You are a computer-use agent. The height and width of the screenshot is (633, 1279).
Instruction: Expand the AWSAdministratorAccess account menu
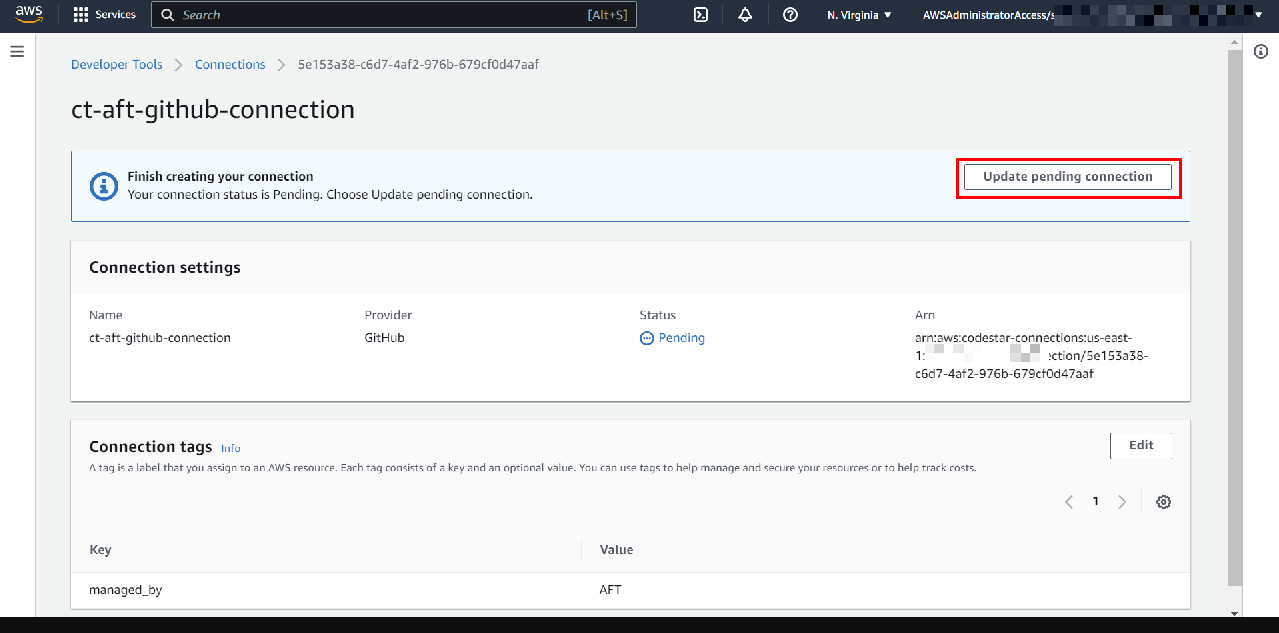click(x=1090, y=15)
